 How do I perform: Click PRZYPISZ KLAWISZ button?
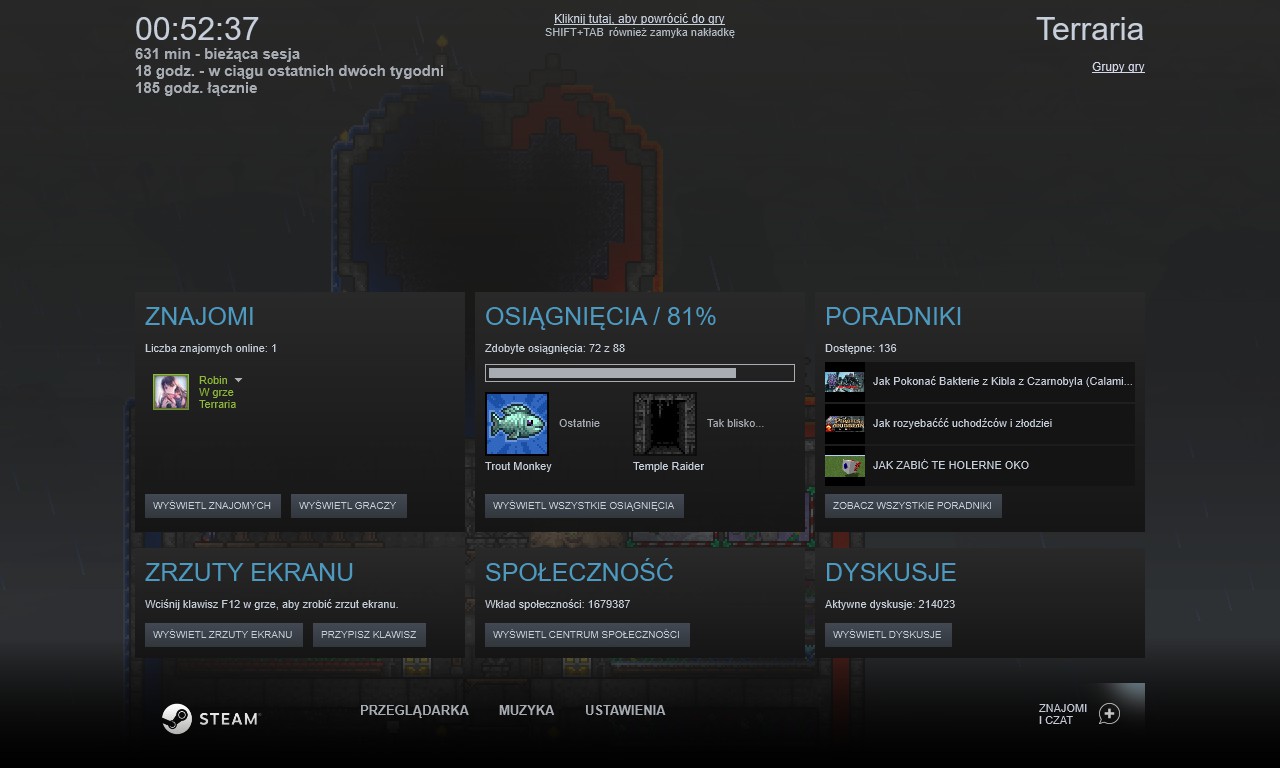coord(369,635)
